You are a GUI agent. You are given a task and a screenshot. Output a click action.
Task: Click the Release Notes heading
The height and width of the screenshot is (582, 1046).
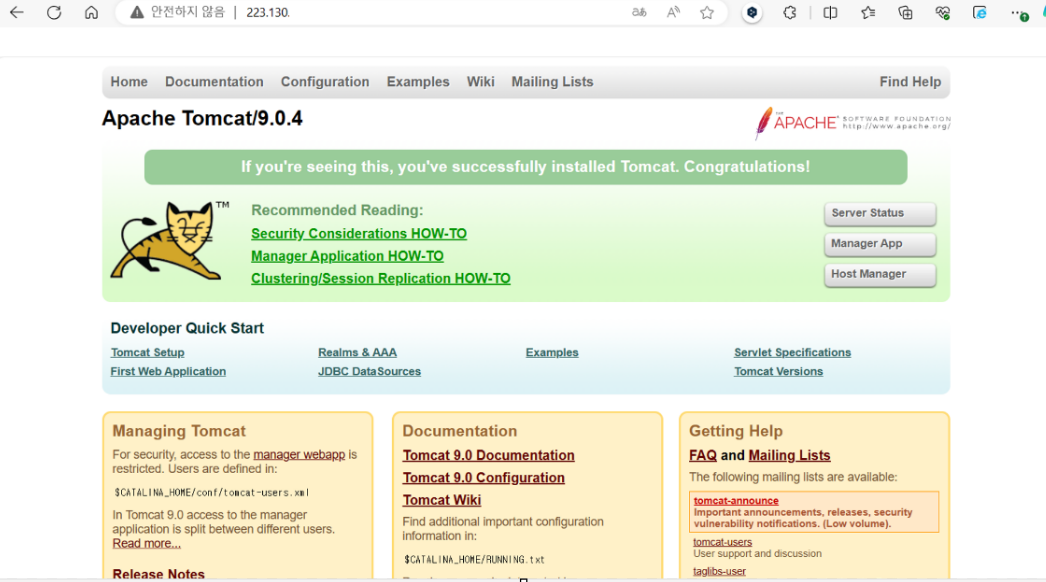click(x=158, y=574)
